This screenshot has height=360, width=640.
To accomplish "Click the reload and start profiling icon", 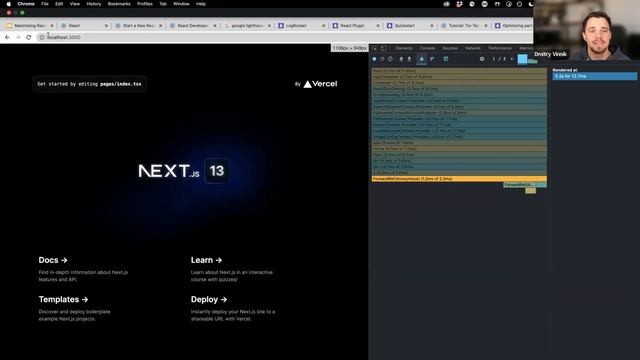I will click(382, 59).
